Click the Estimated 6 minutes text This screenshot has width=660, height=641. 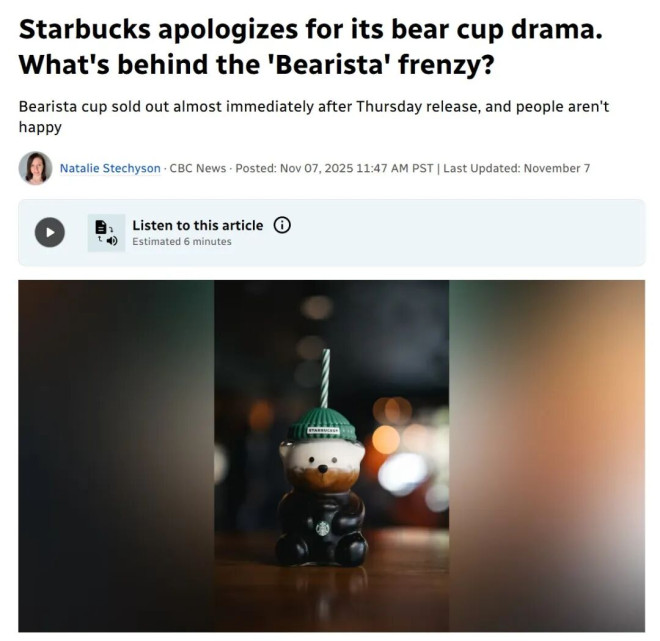[x=182, y=242]
